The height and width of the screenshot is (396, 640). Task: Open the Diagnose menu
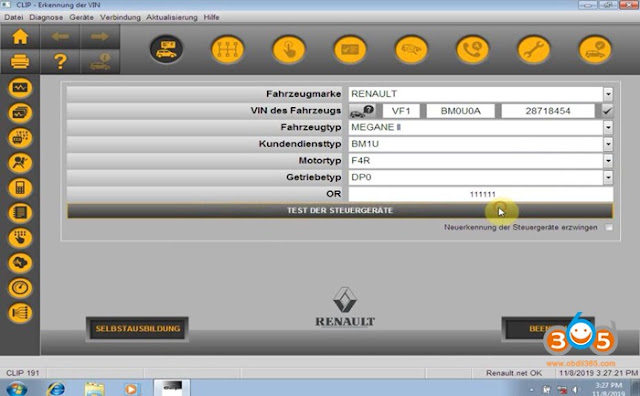[x=46, y=17]
